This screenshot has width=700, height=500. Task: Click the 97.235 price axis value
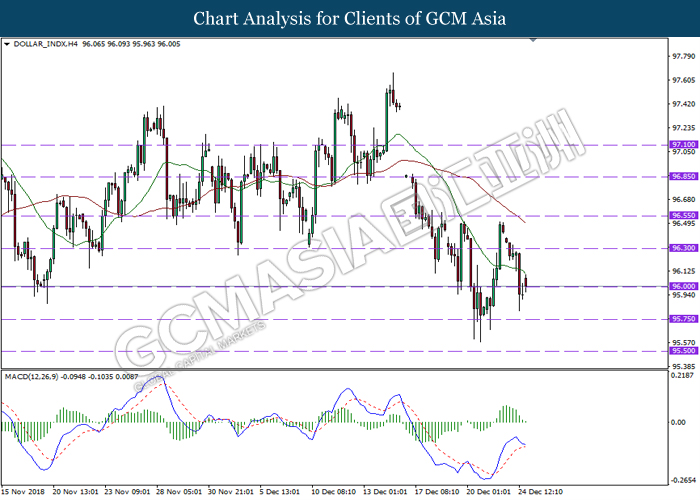[684, 128]
